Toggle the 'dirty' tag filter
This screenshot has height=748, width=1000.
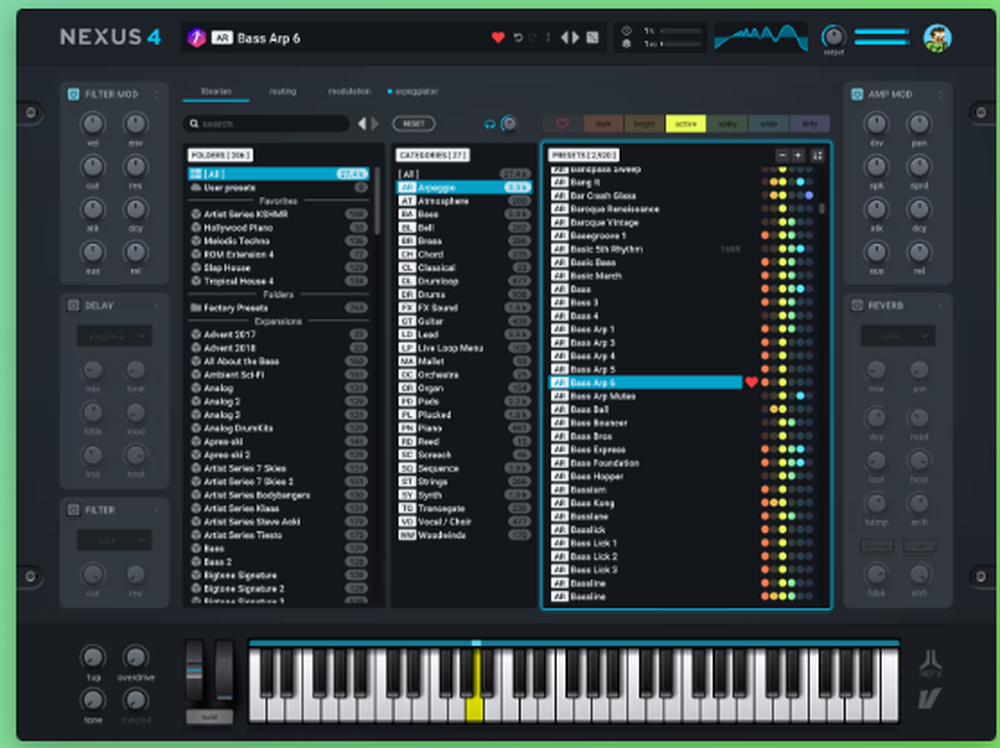810,124
